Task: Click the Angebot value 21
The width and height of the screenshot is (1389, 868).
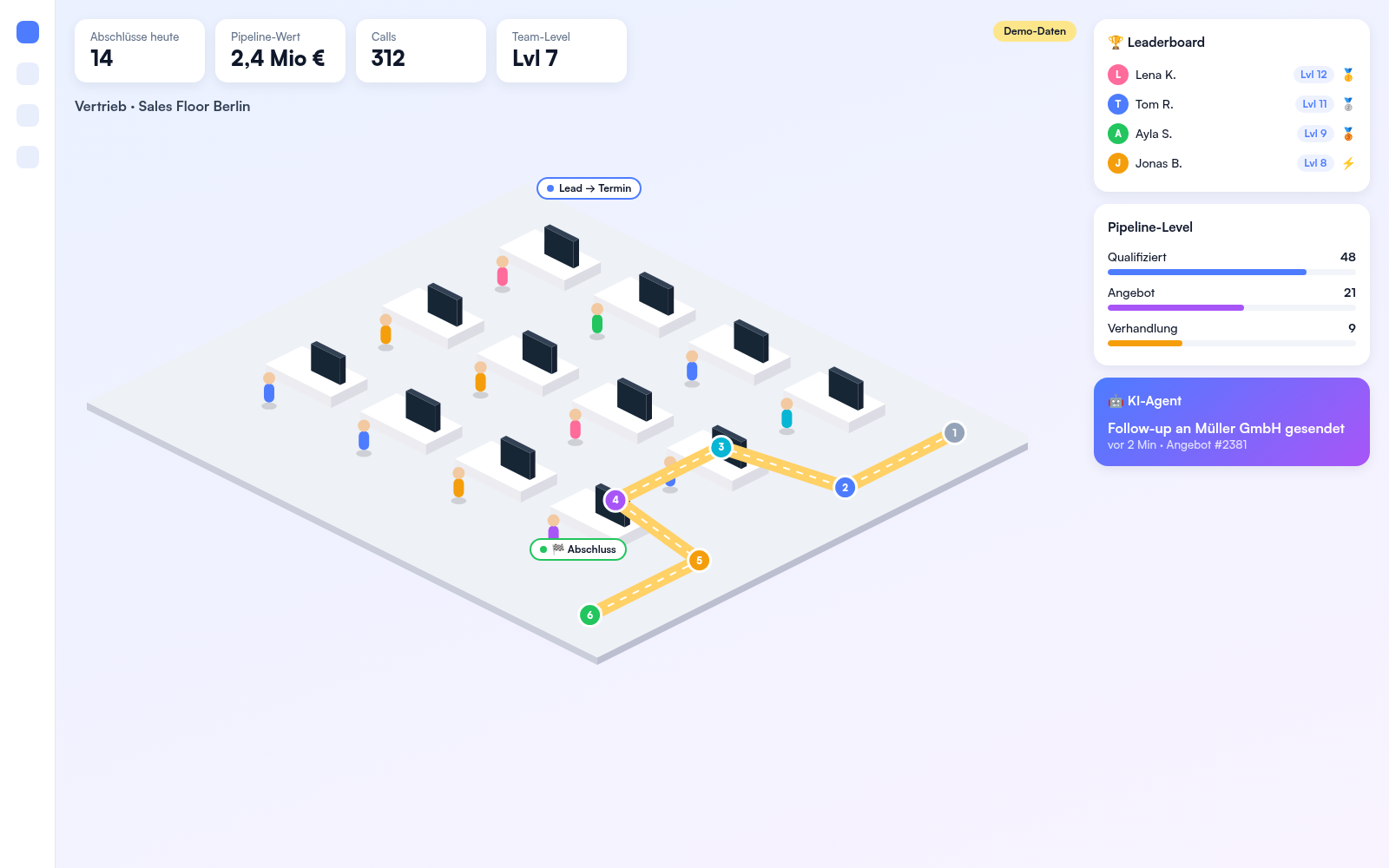Action: click(1349, 293)
